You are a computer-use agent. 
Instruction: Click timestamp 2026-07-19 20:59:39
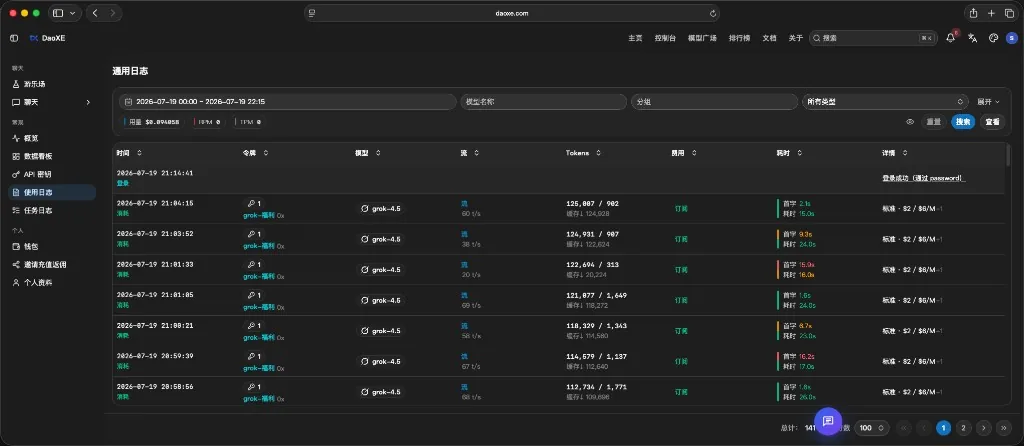tap(155, 356)
